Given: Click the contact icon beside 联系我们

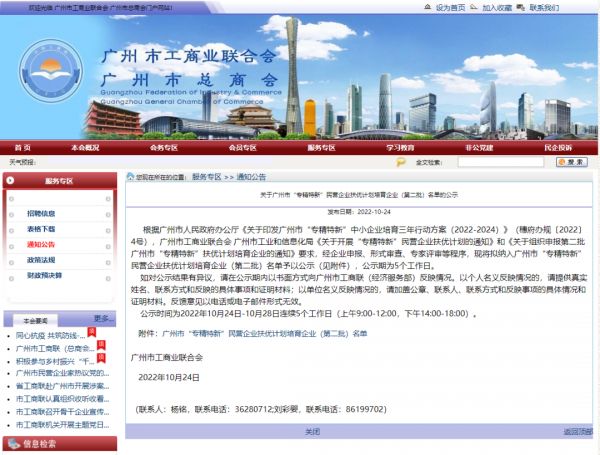Looking at the screenshot, I should 520,7.
